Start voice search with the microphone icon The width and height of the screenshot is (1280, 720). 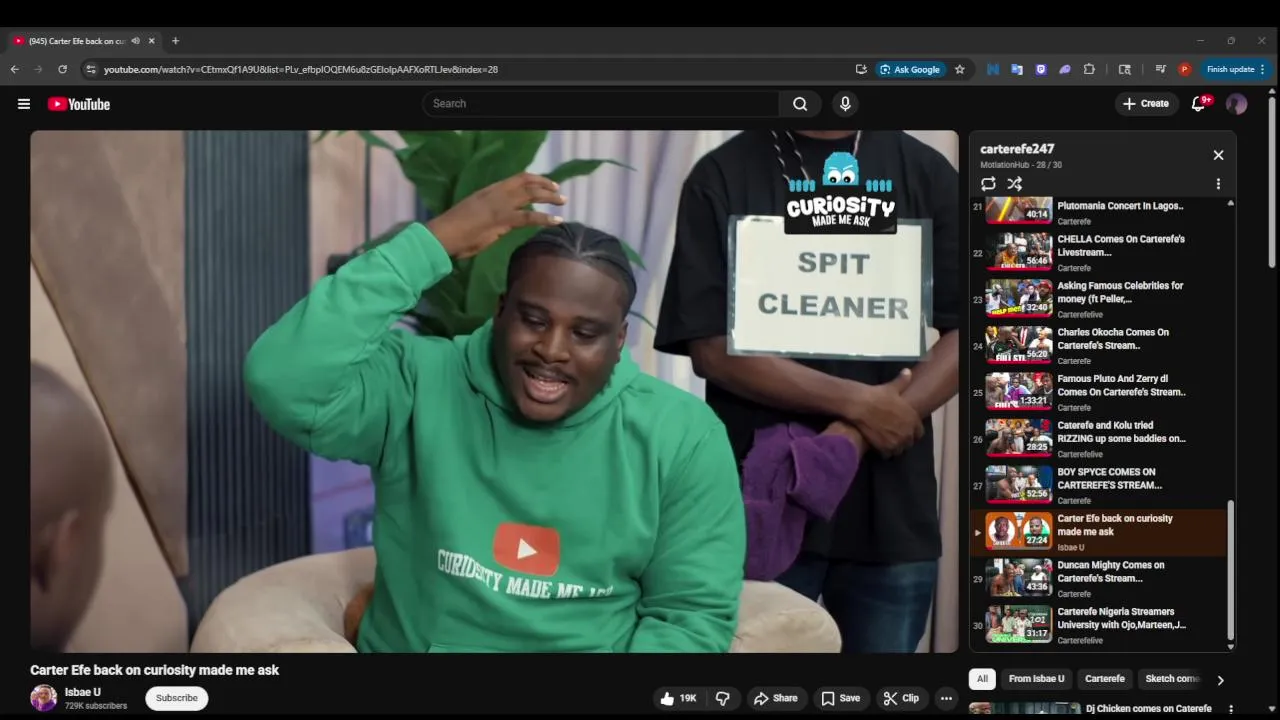tap(845, 104)
